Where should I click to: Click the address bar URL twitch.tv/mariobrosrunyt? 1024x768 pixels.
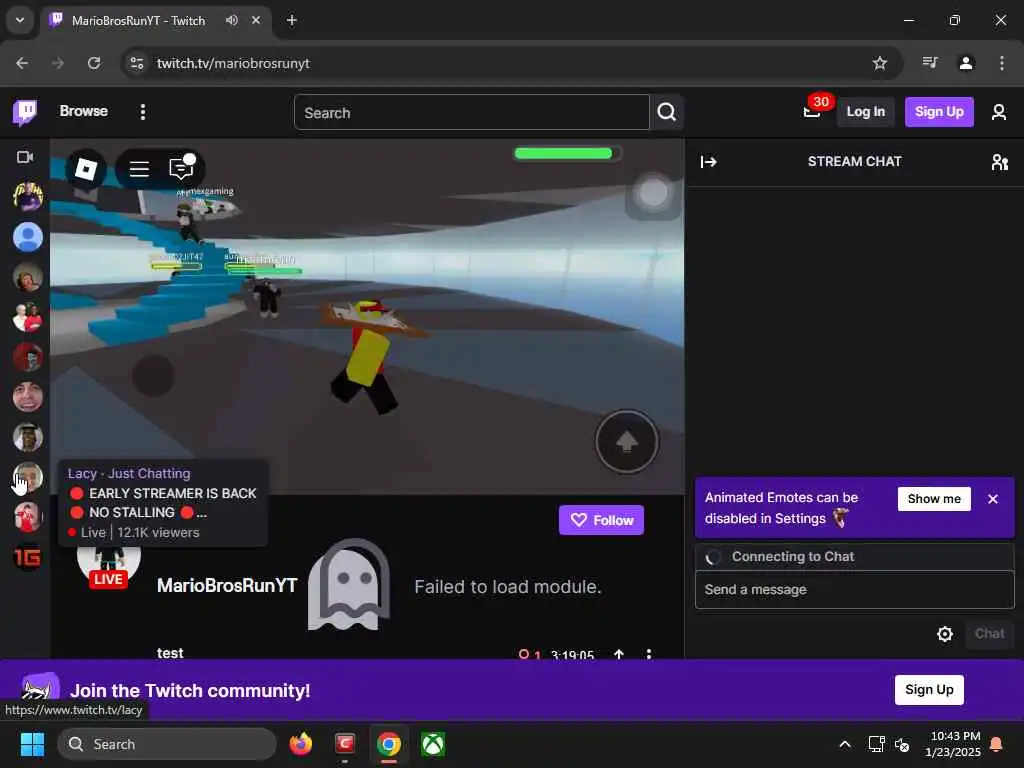coord(233,63)
